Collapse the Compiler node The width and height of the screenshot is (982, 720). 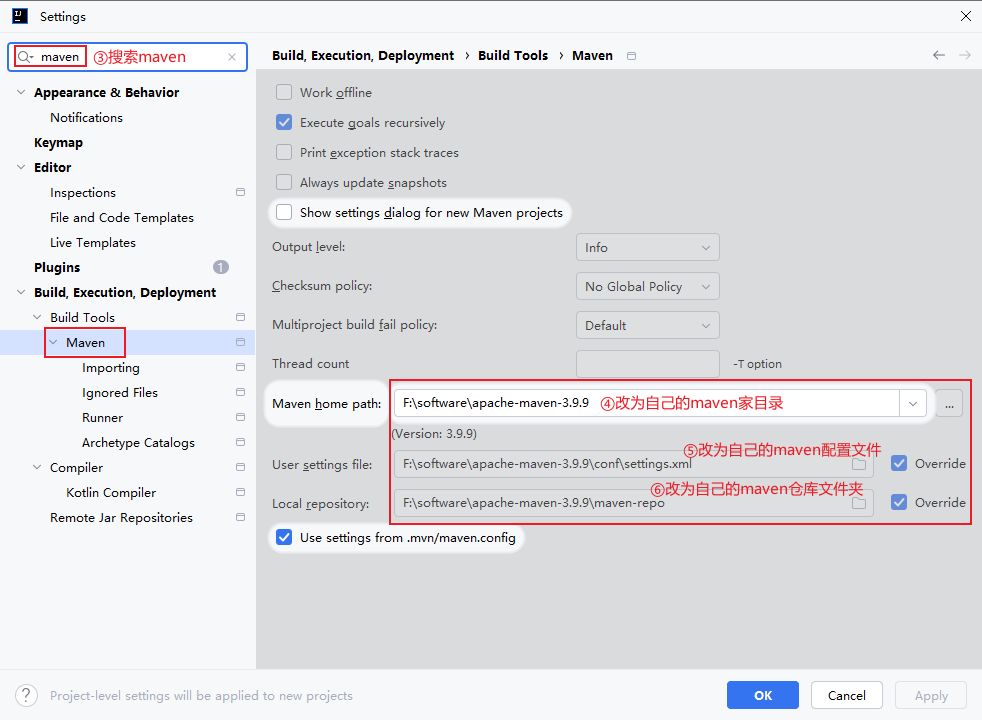click(37, 468)
